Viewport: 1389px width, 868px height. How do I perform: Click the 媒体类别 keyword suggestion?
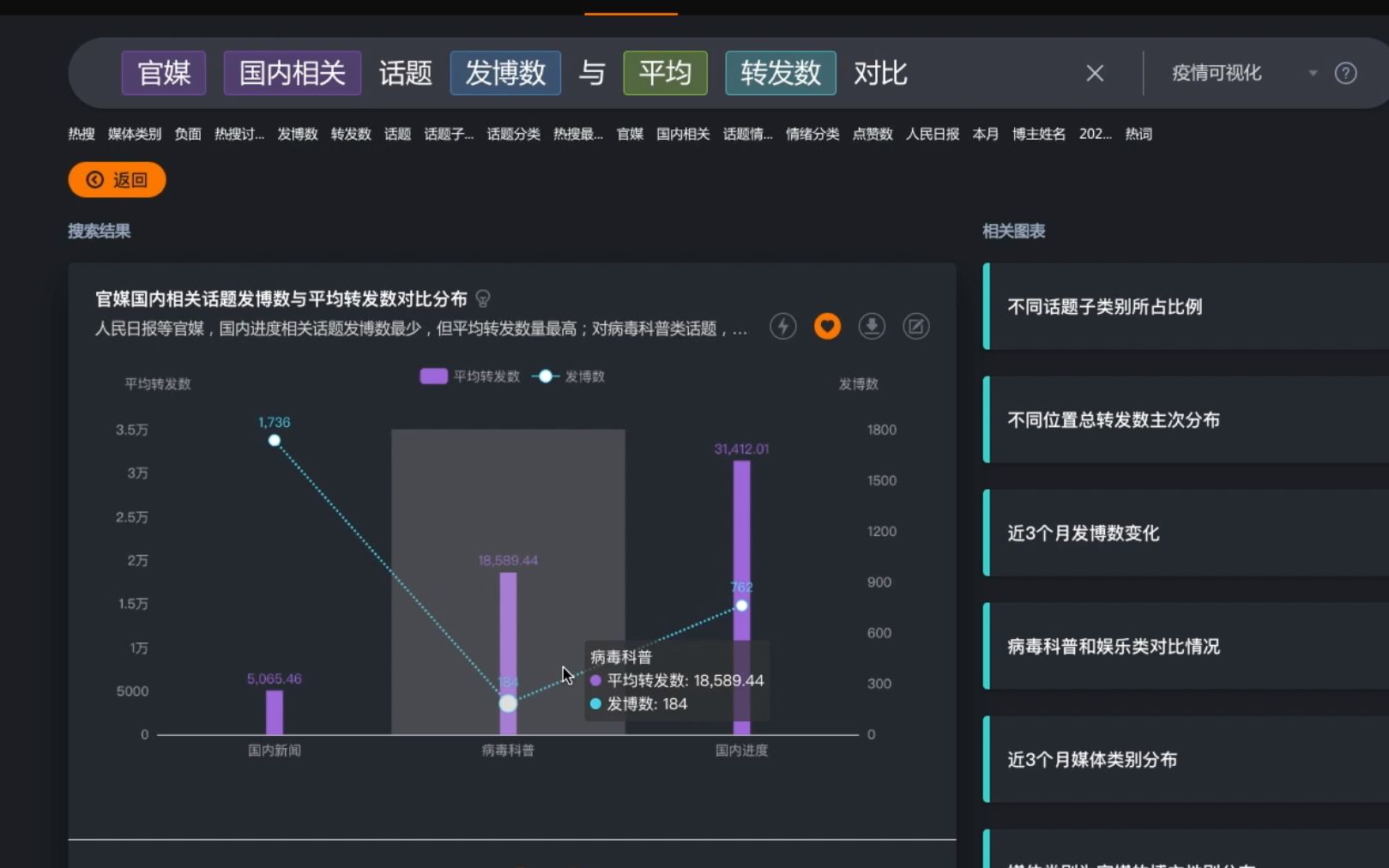pos(135,134)
